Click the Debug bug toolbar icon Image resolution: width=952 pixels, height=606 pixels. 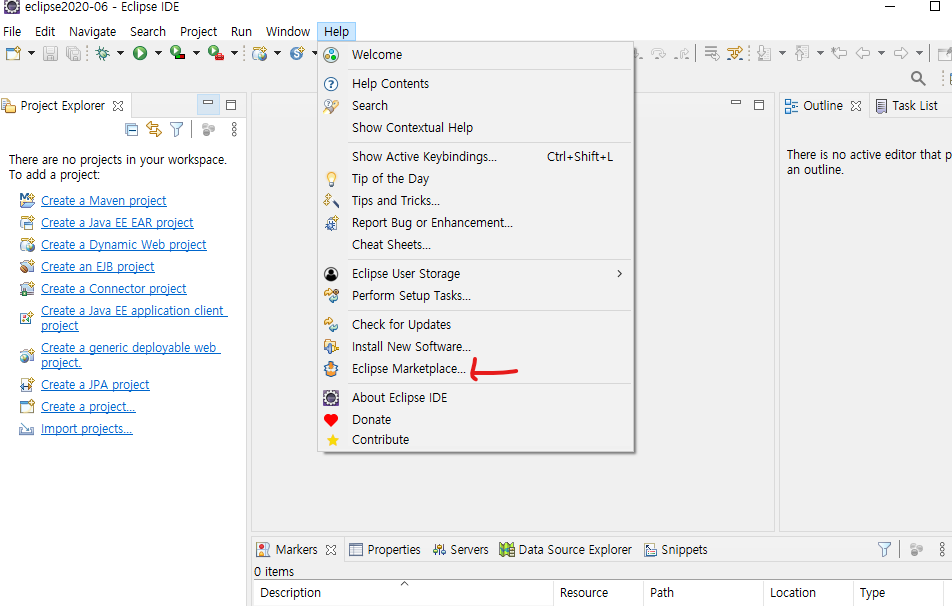pos(103,53)
